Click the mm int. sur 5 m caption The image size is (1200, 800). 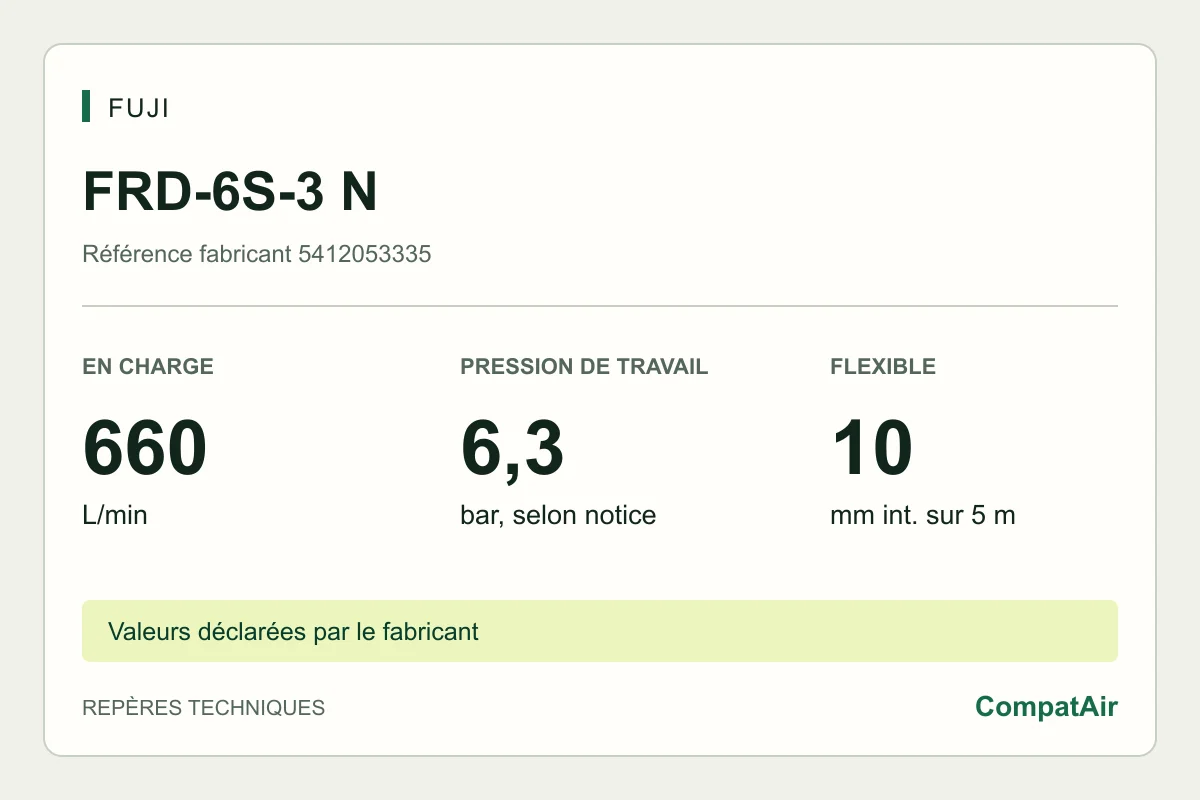click(923, 516)
